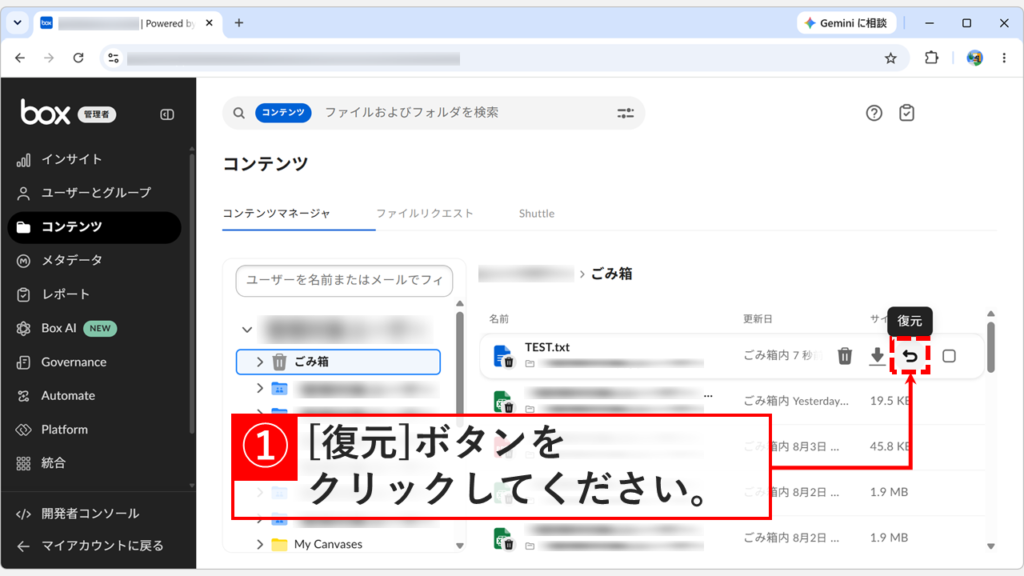The width and height of the screenshot is (1024, 576).
Task: Open the site information icon in address bar
Action: tap(113, 58)
